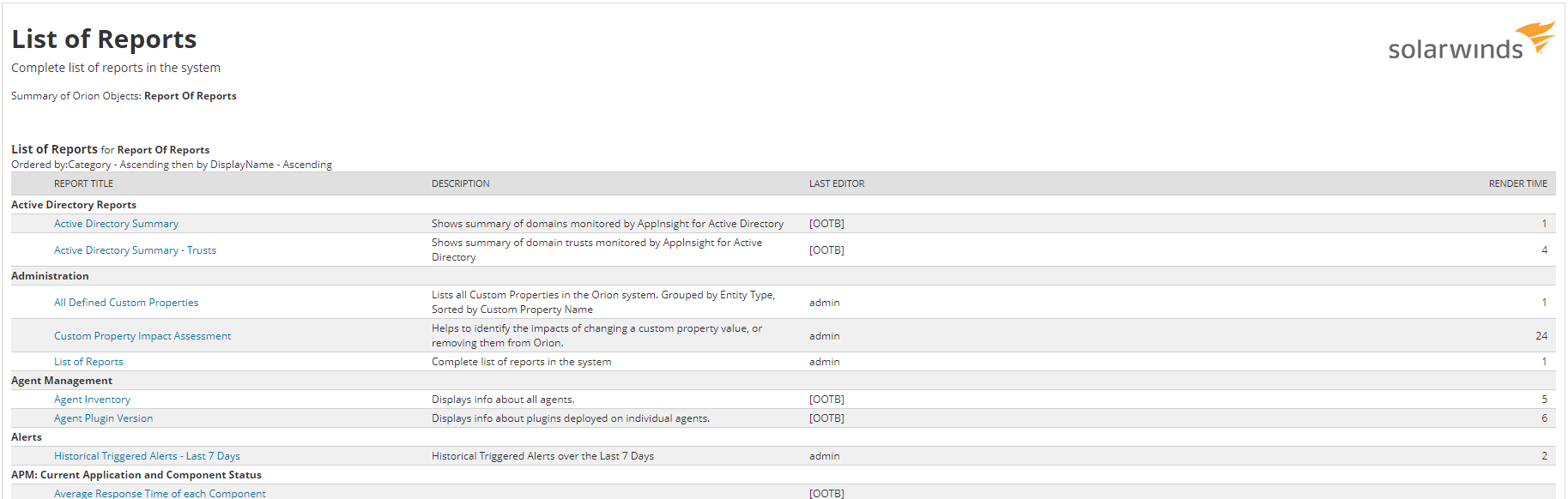Click the DESCRIPTION column header
The width and height of the screenshot is (1568, 499).
[460, 183]
